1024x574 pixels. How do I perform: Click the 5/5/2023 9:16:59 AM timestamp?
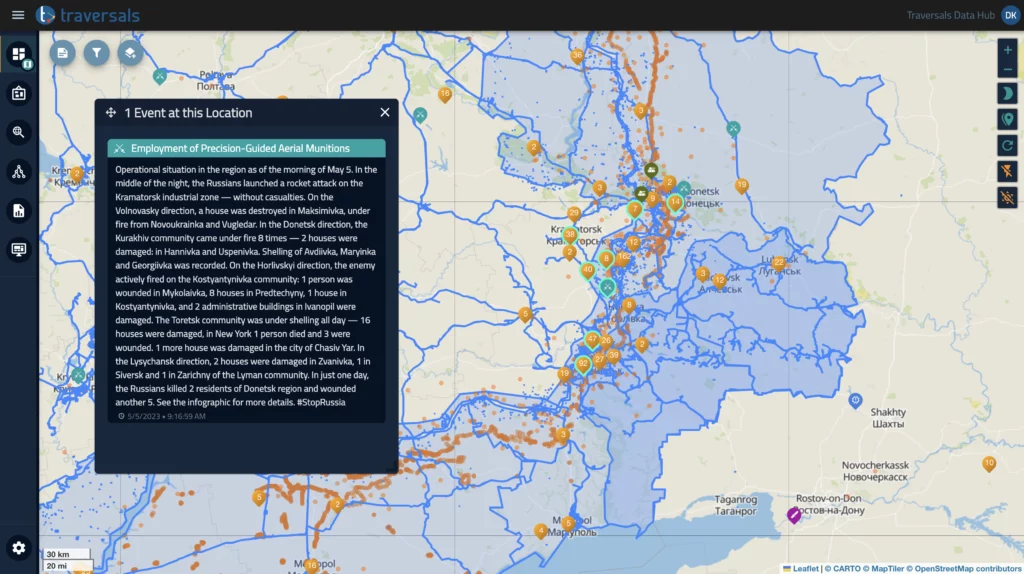[x=166, y=416]
